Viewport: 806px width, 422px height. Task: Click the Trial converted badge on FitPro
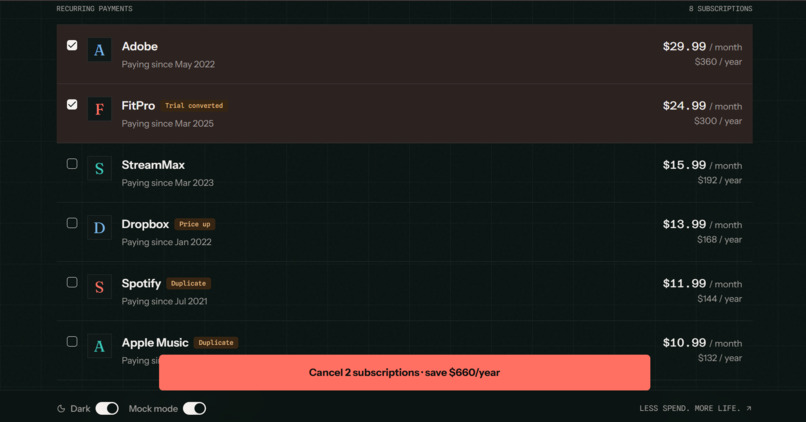(x=194, y=105)
